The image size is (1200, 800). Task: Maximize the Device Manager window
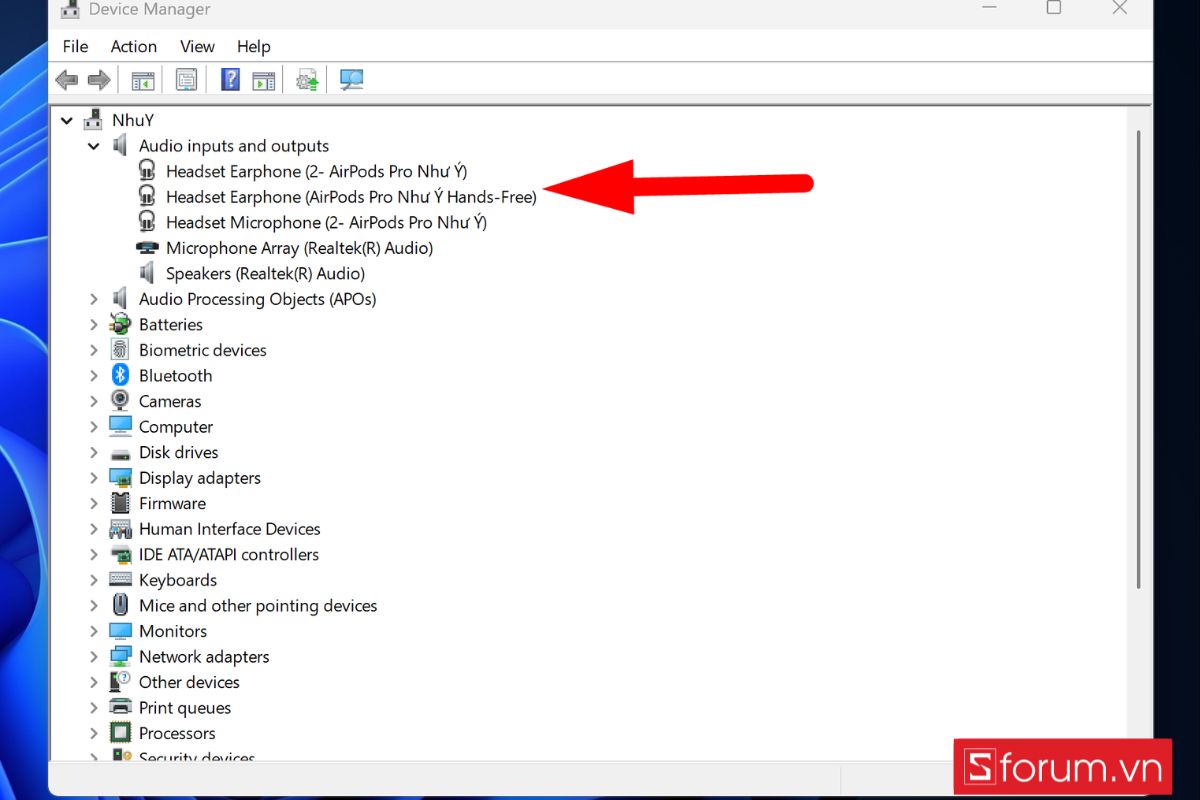pyautogui.click(x=1054, y=8)
